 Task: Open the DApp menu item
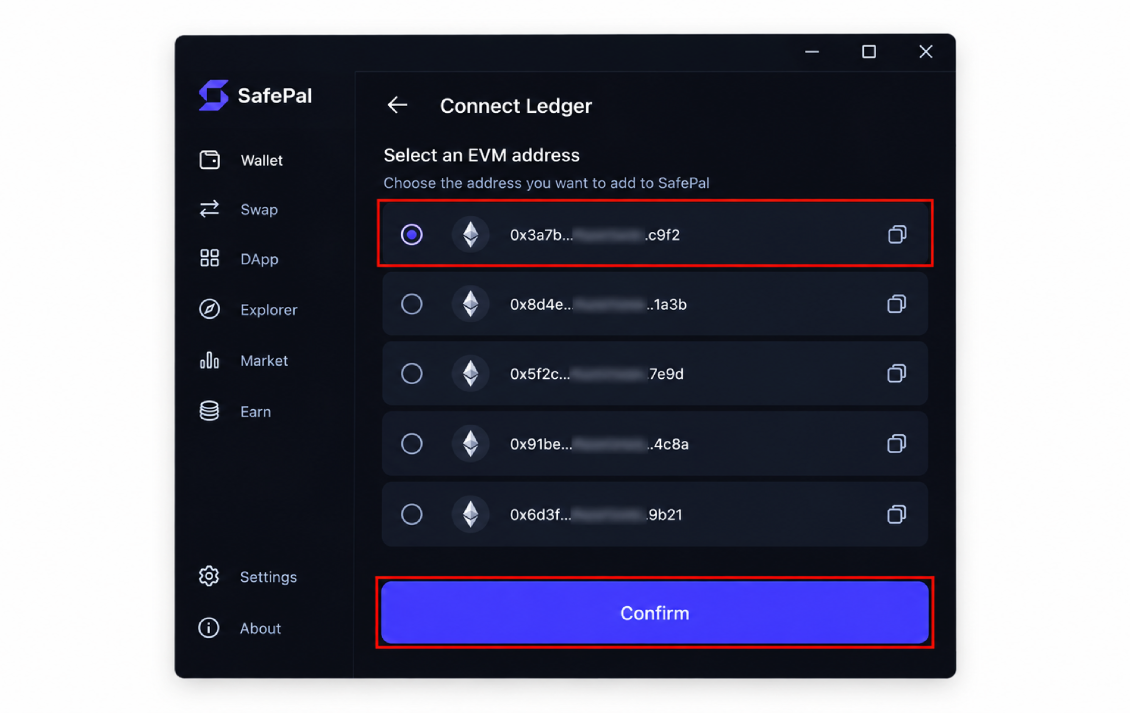click(259, 259)
